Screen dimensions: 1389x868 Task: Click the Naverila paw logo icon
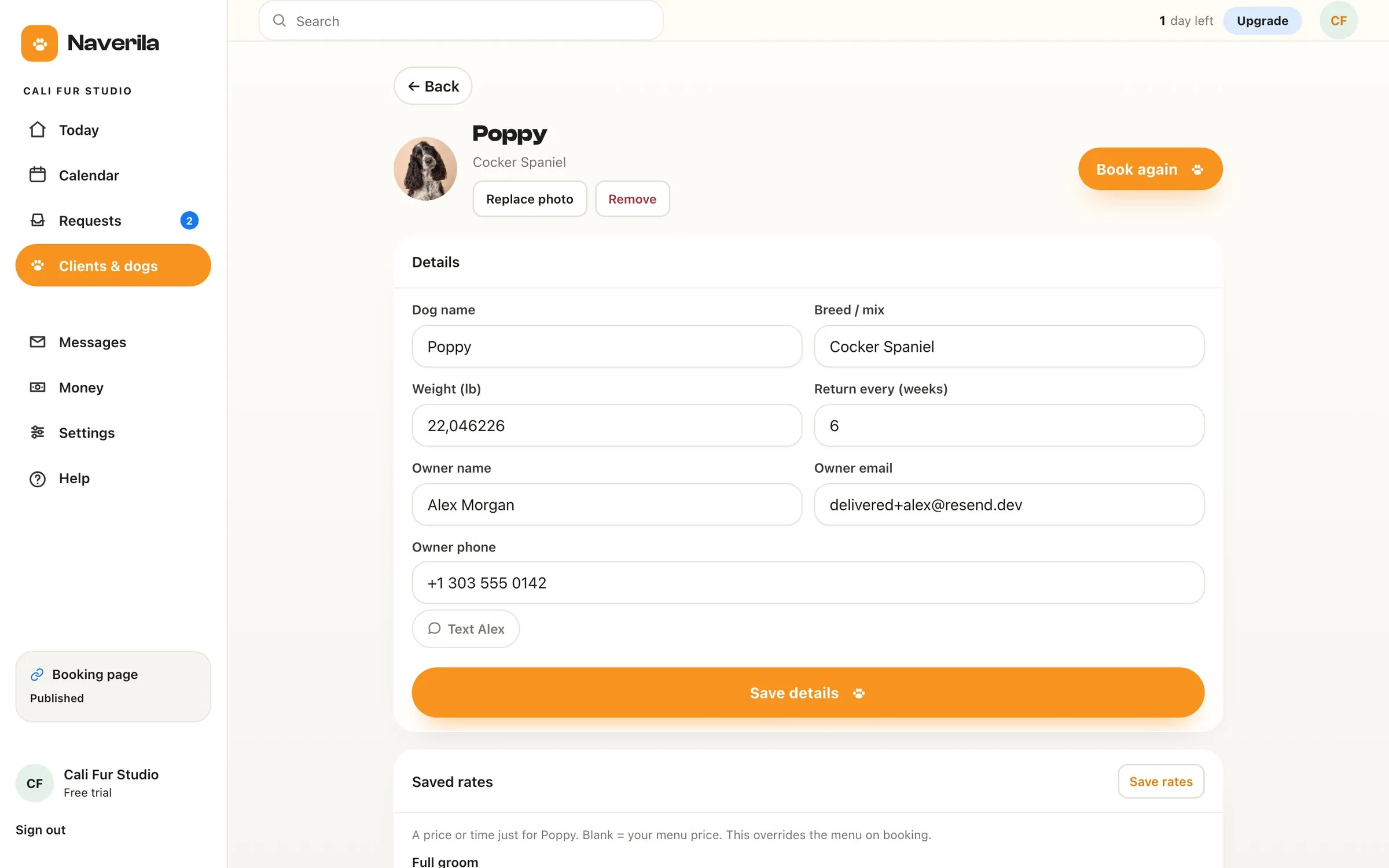coord(39,43)
